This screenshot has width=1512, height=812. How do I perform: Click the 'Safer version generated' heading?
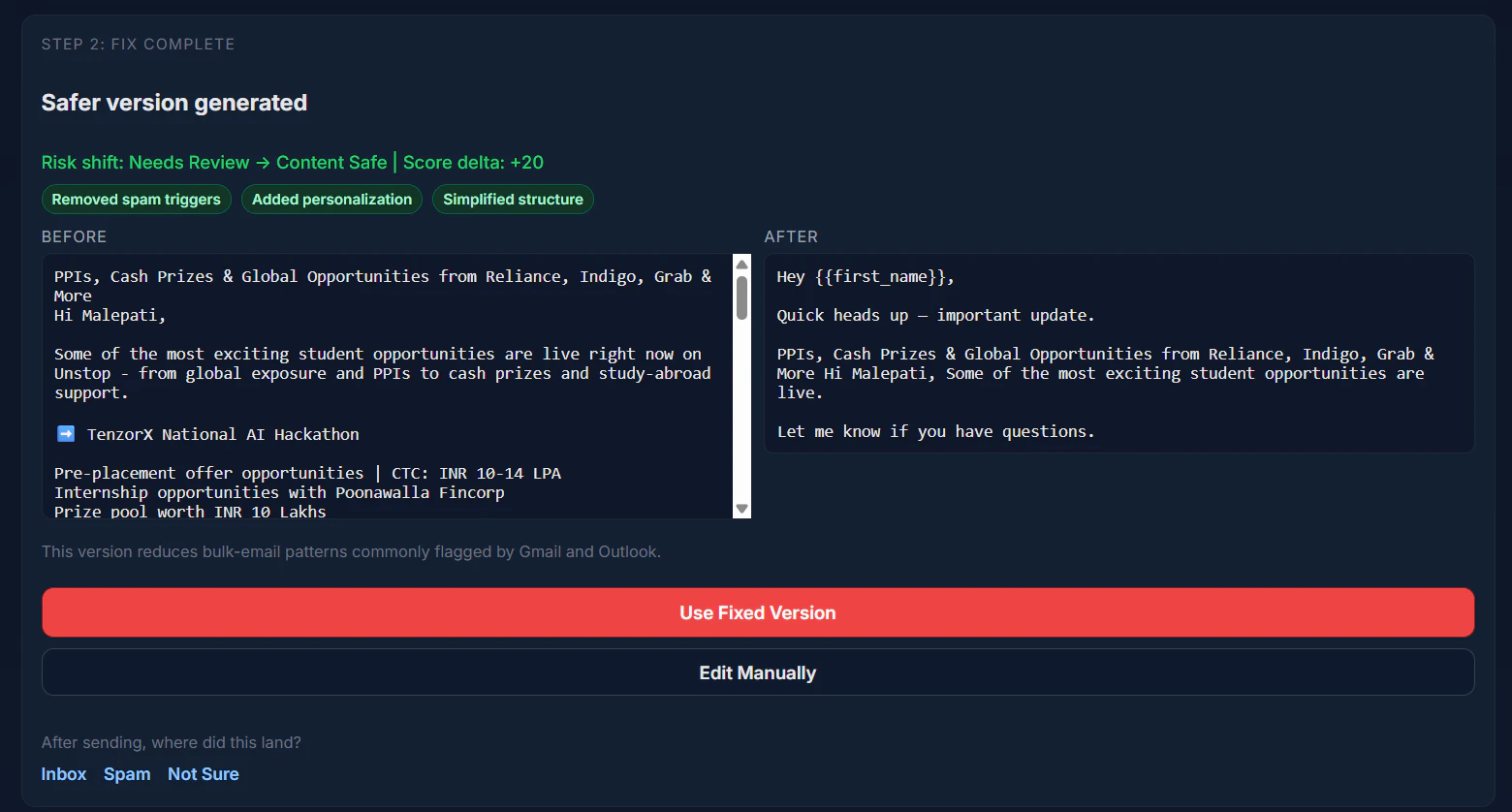174,103
